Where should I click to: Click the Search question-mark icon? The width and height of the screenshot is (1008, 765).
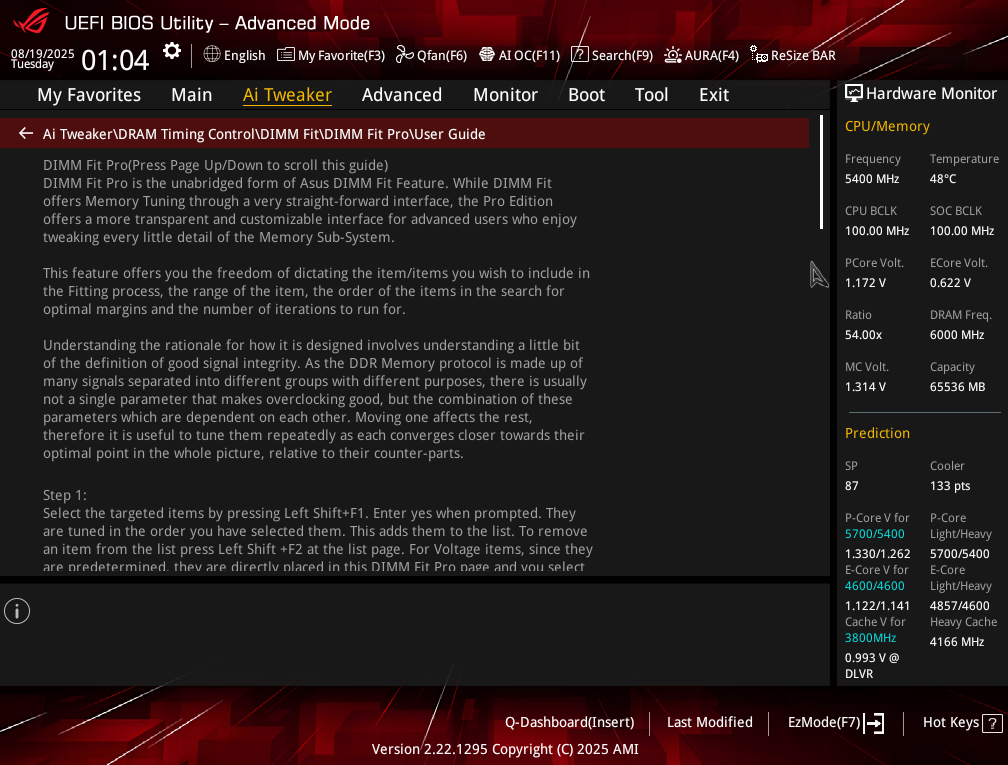(579, 55)
